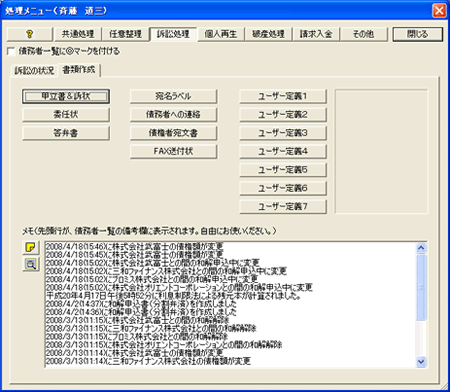This screenshot has height=392, width=450.
Task: Click the memo line 三和ファイナンス株式会社との間の和解申込中に変更
Action: pos(166,271)
